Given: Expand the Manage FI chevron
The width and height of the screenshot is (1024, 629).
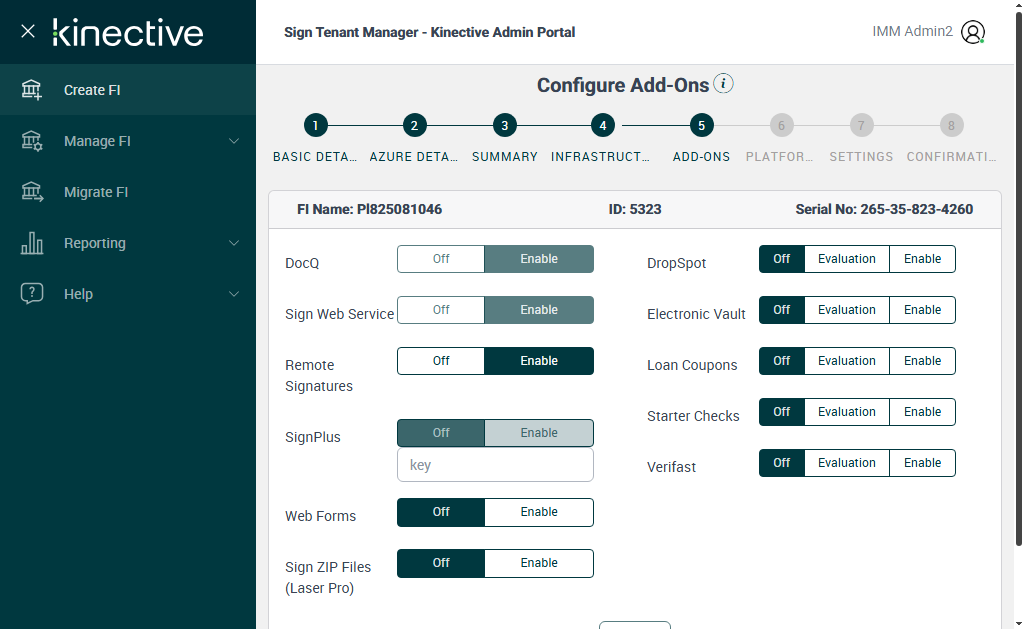Looking at the screenshot, I should click(234, 141).
